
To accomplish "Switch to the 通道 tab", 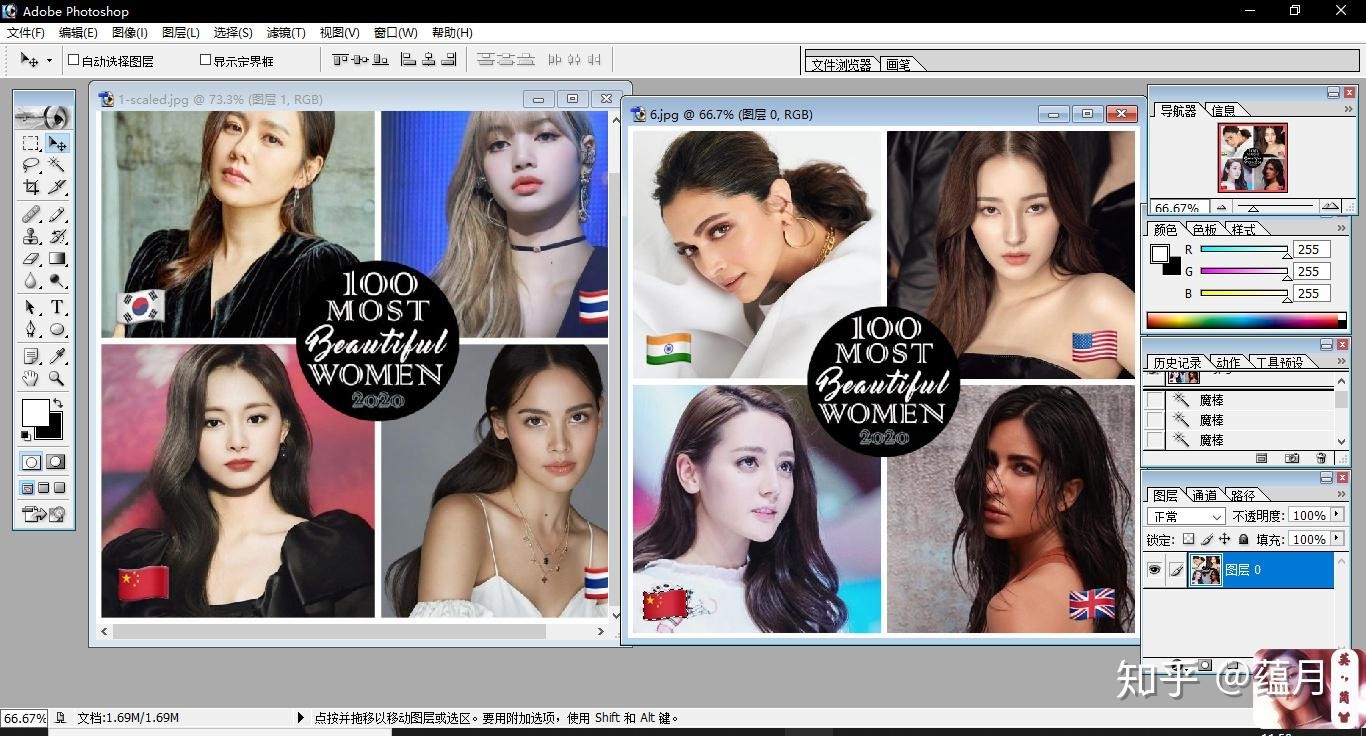I will coord(1204,495).
